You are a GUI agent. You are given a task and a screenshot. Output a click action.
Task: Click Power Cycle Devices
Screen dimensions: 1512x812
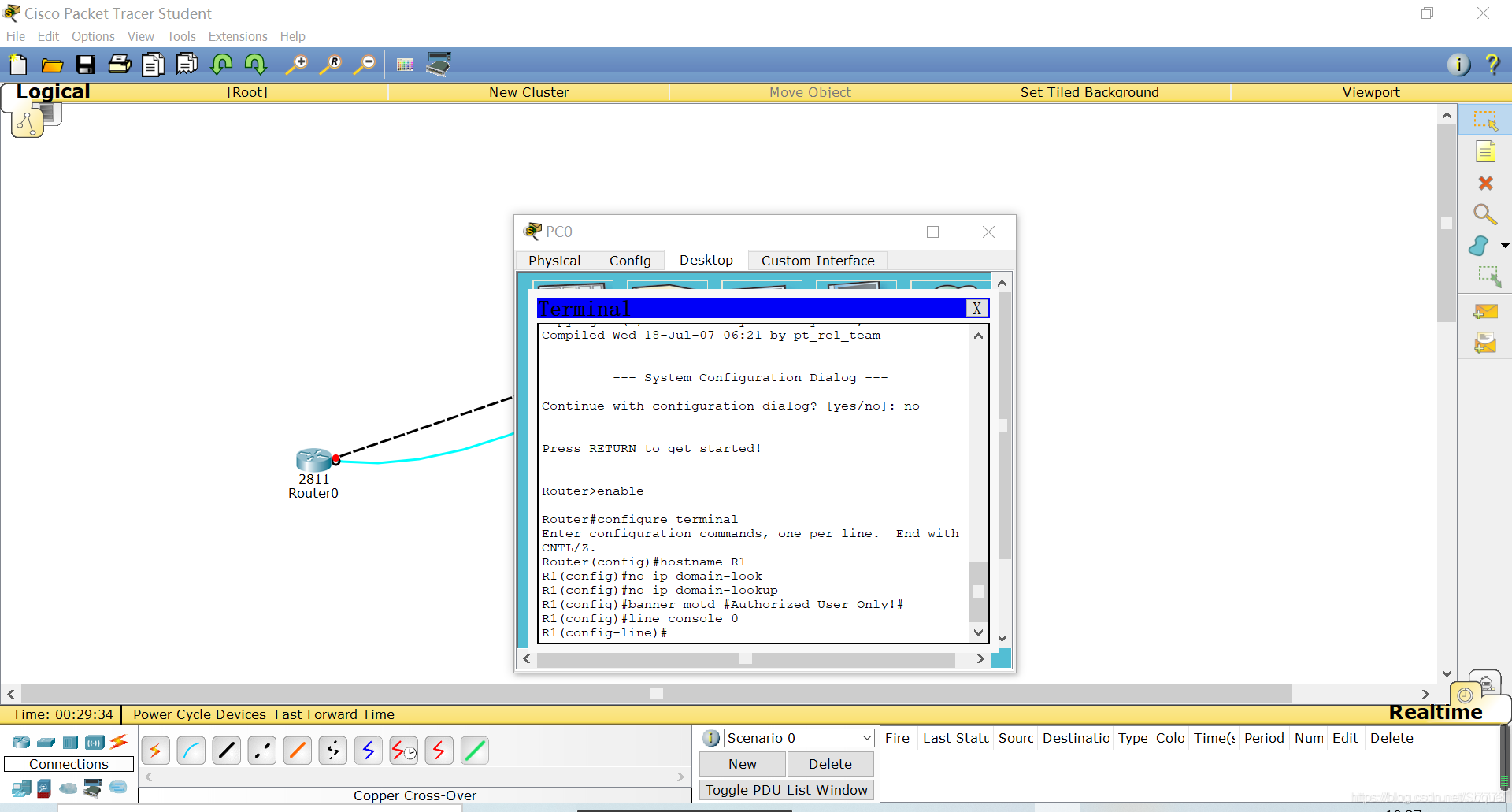point(199,714)
